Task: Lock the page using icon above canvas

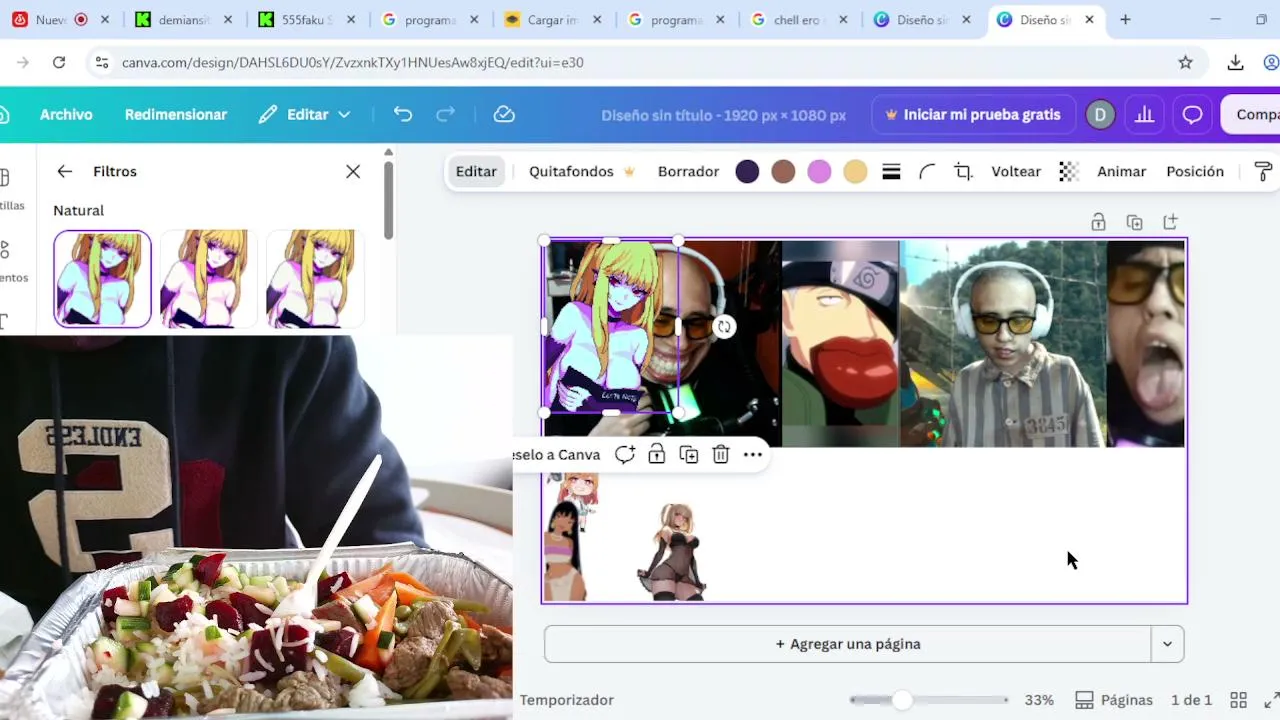Action: [x=1098, y=222]
